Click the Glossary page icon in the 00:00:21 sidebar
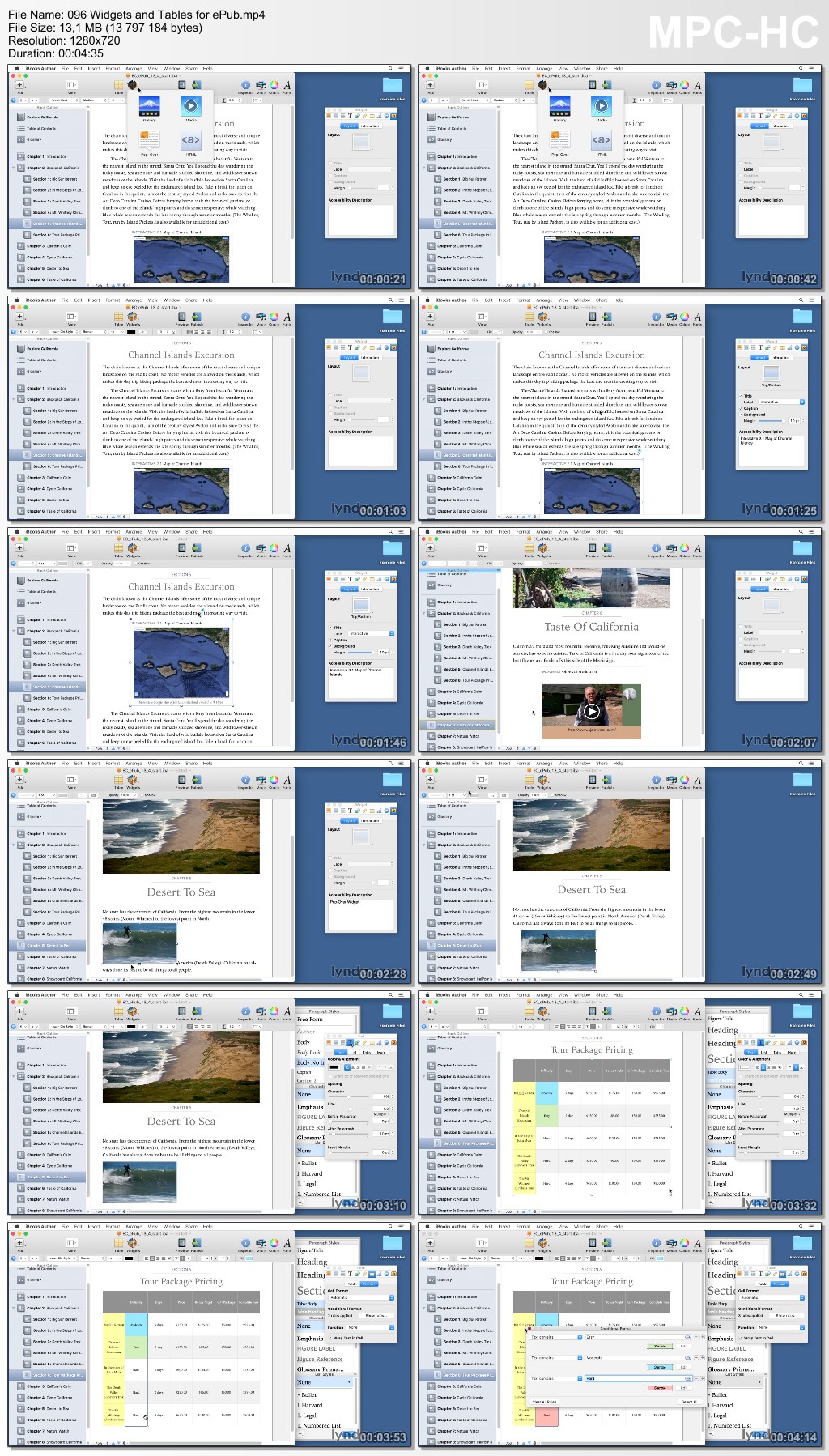The height and width of the screenshot is (1456, 829). point(20,139)
